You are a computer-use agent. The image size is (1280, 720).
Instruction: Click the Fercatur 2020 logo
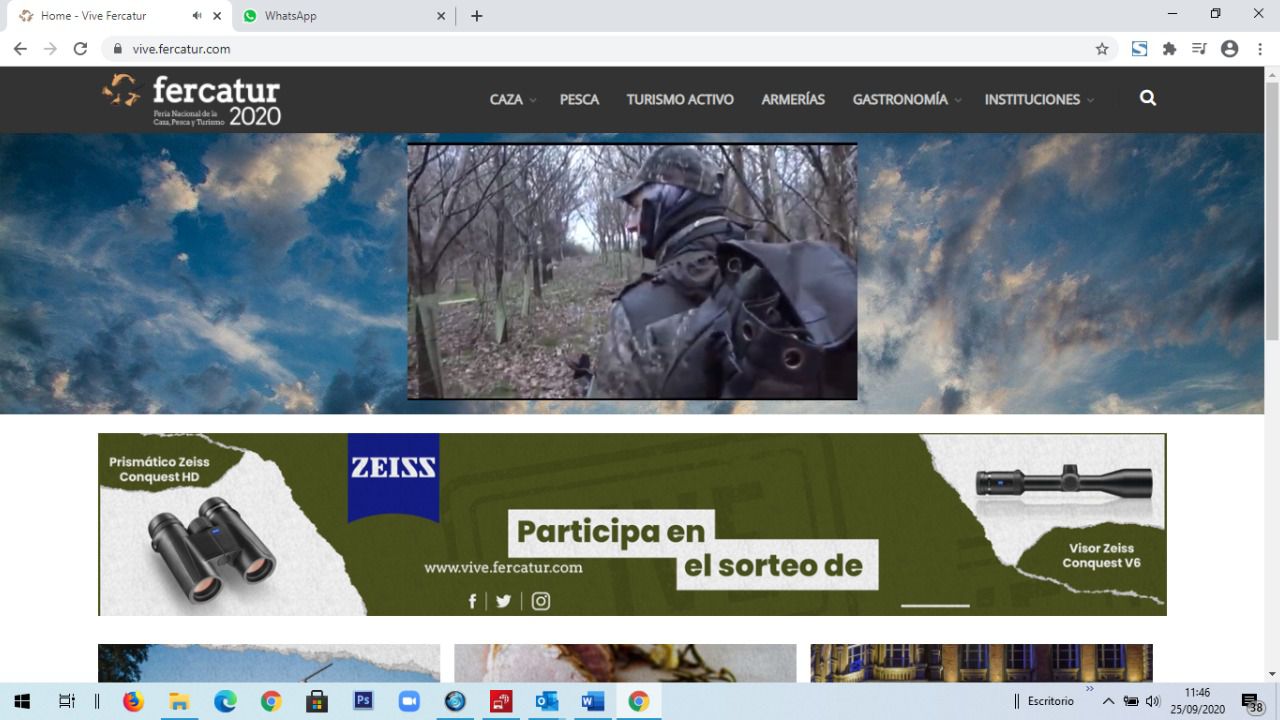pos(192,100)
